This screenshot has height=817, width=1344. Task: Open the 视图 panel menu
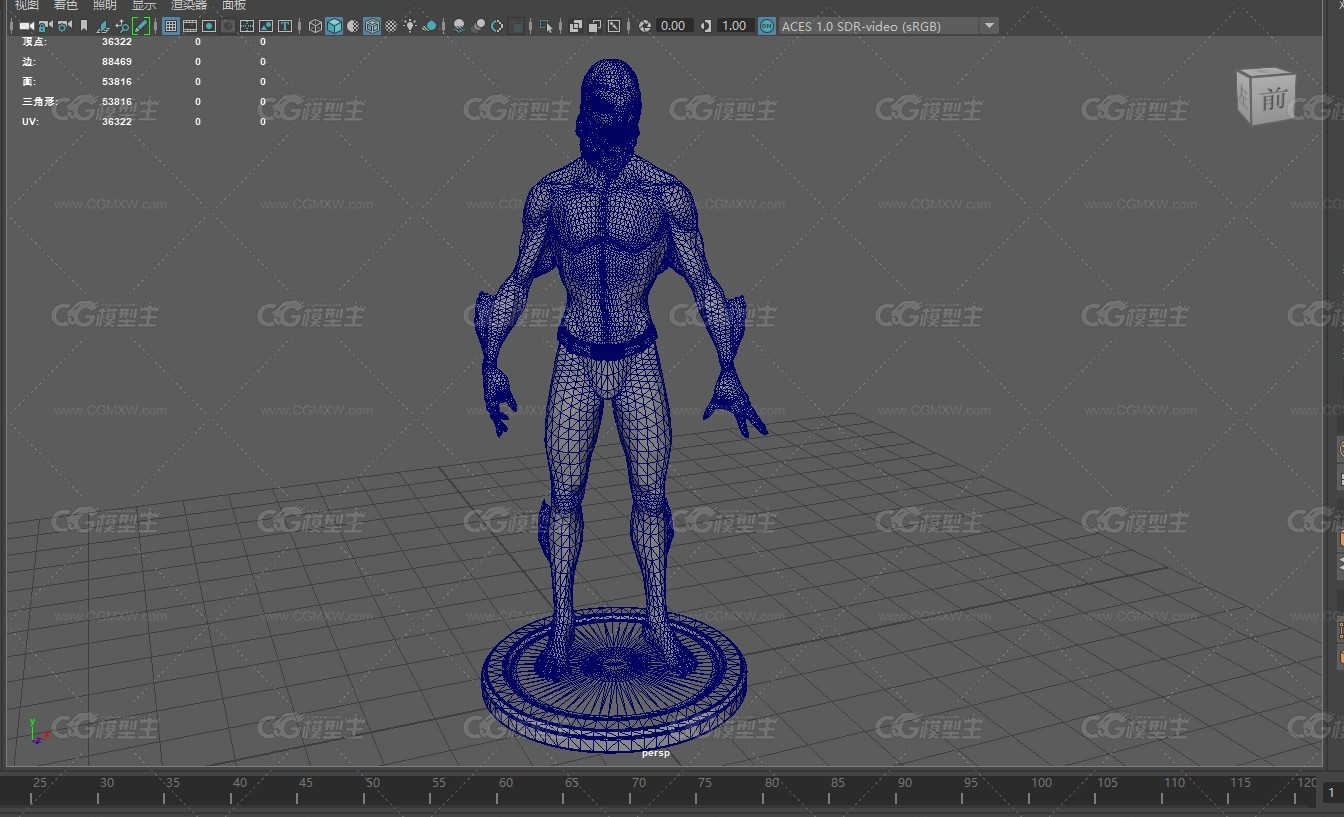tap(26, 5)
